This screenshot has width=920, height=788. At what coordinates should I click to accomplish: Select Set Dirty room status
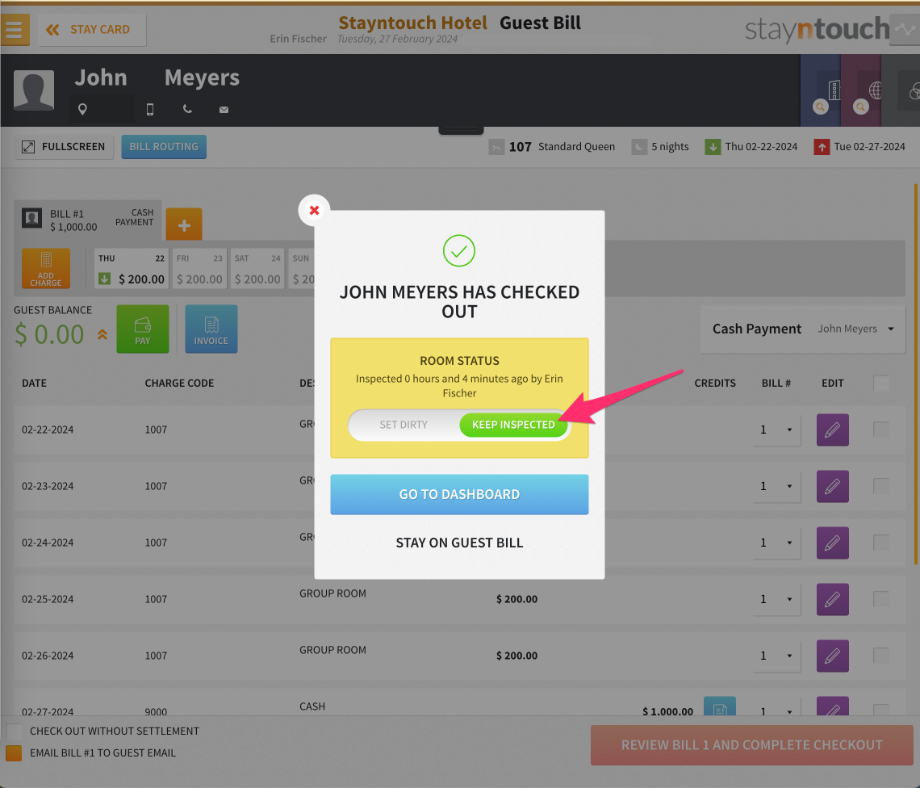coord(403,424)
